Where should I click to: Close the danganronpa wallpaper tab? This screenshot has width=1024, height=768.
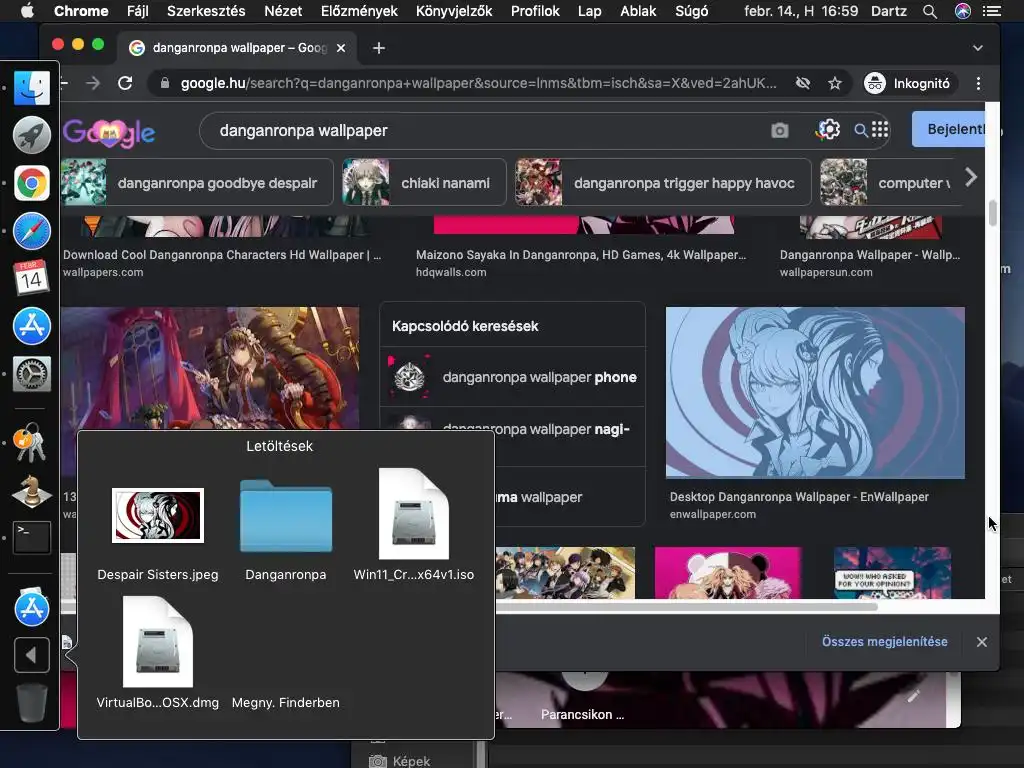point(340,48)
